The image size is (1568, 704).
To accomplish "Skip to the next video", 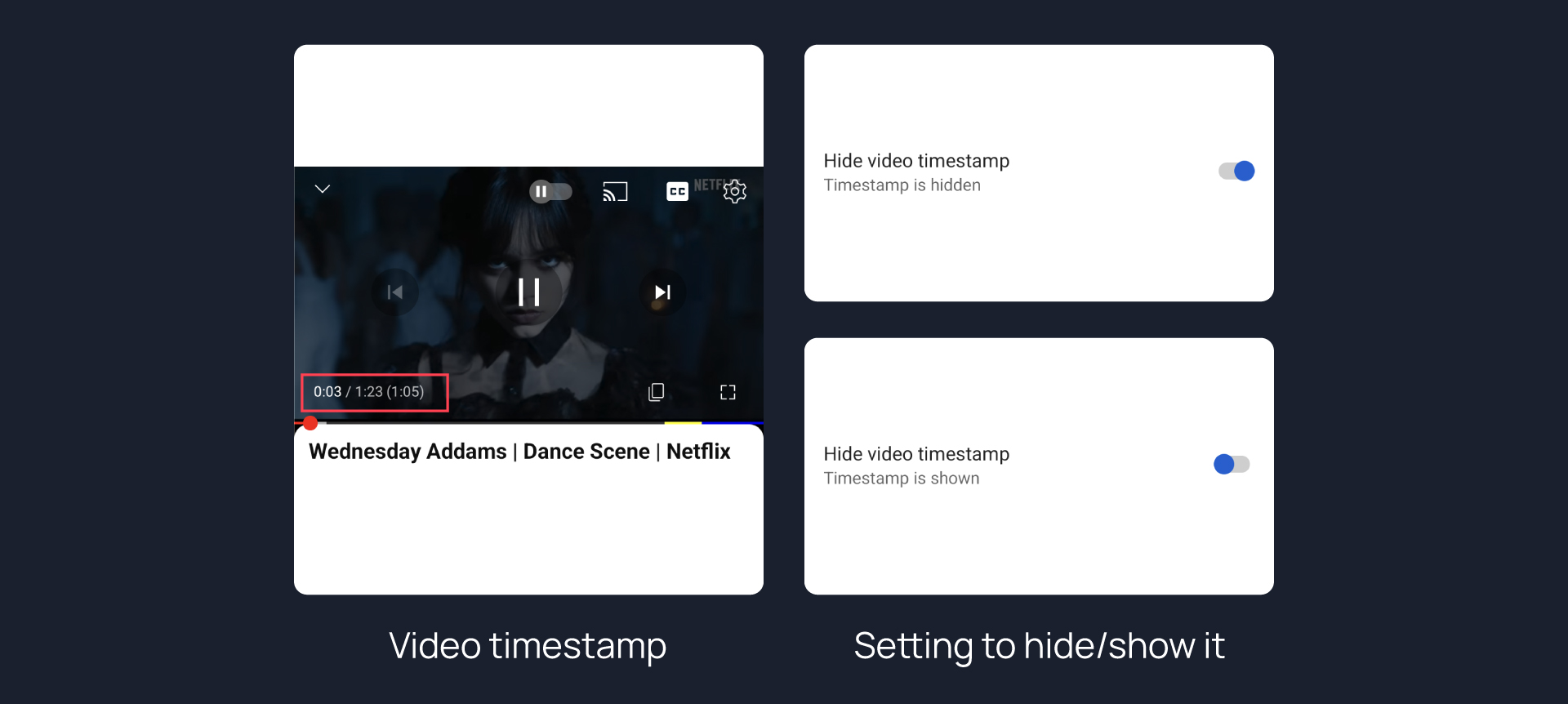I will pyautogui.click(x=662, y=292).
